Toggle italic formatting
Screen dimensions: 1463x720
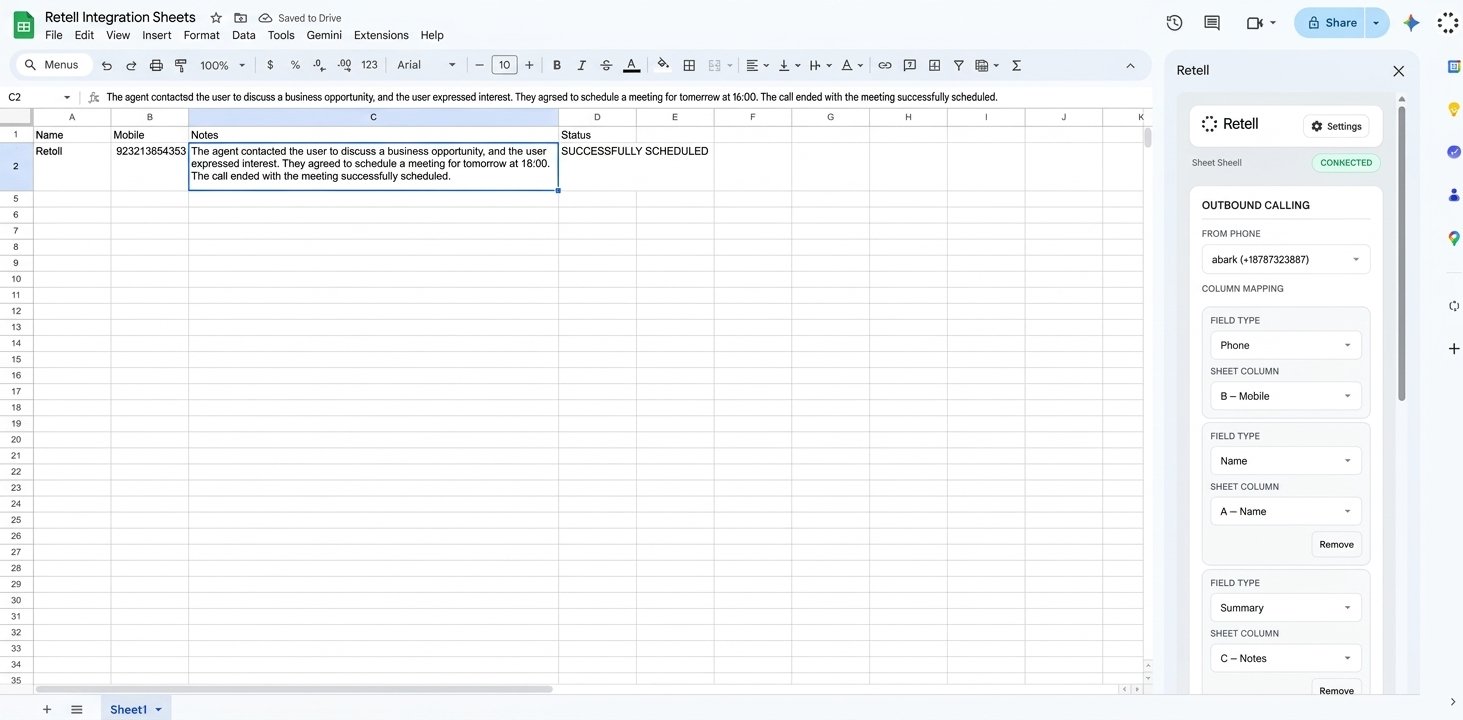pos(581,65)
